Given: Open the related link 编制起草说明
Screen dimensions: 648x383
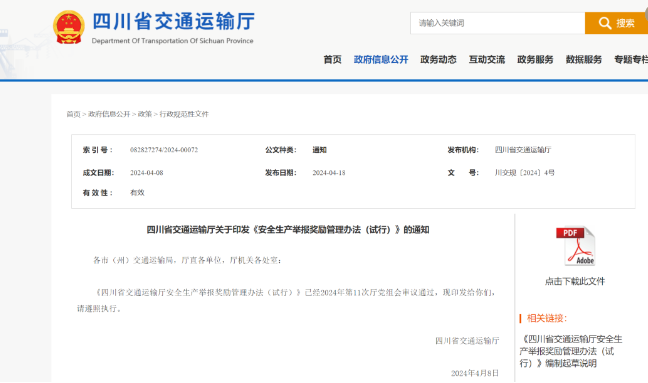Looking at the screenshot, I should pos(571,351).
